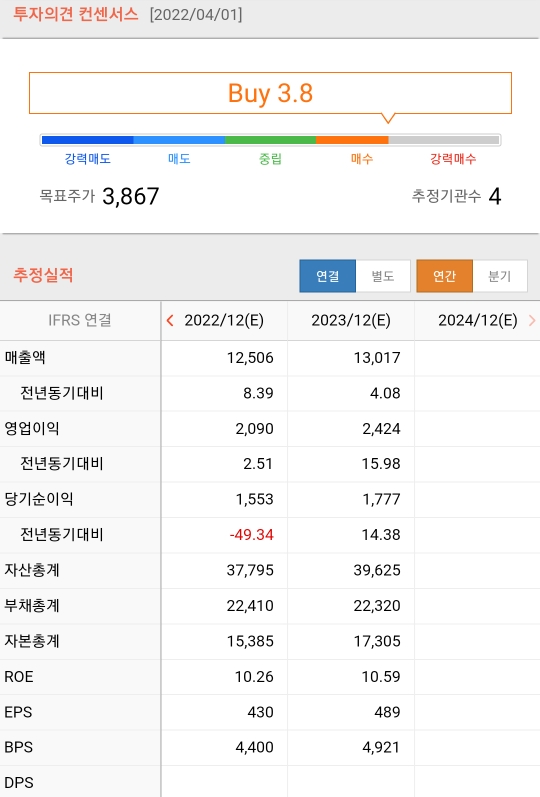Image resolution: width=540 pixels, height=797 pixels.
Task: Click operating profit growth 2.51
Action: point(258,464)
